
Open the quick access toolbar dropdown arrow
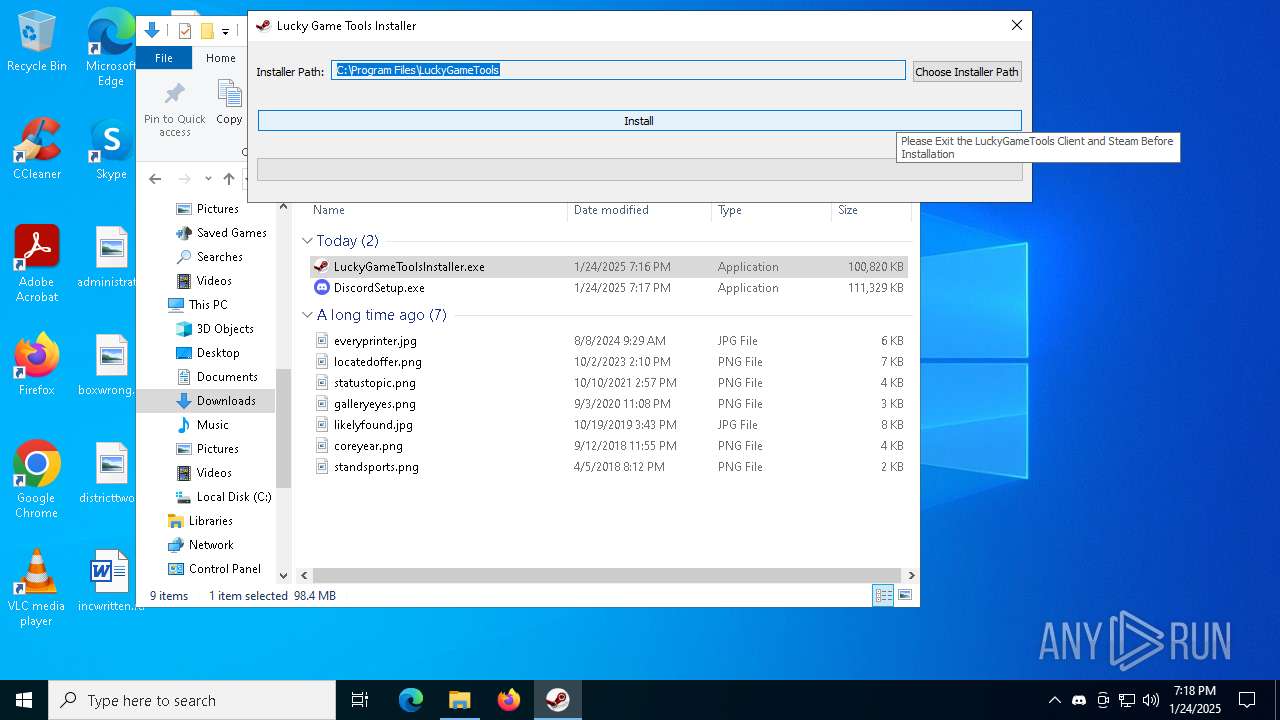225,31
